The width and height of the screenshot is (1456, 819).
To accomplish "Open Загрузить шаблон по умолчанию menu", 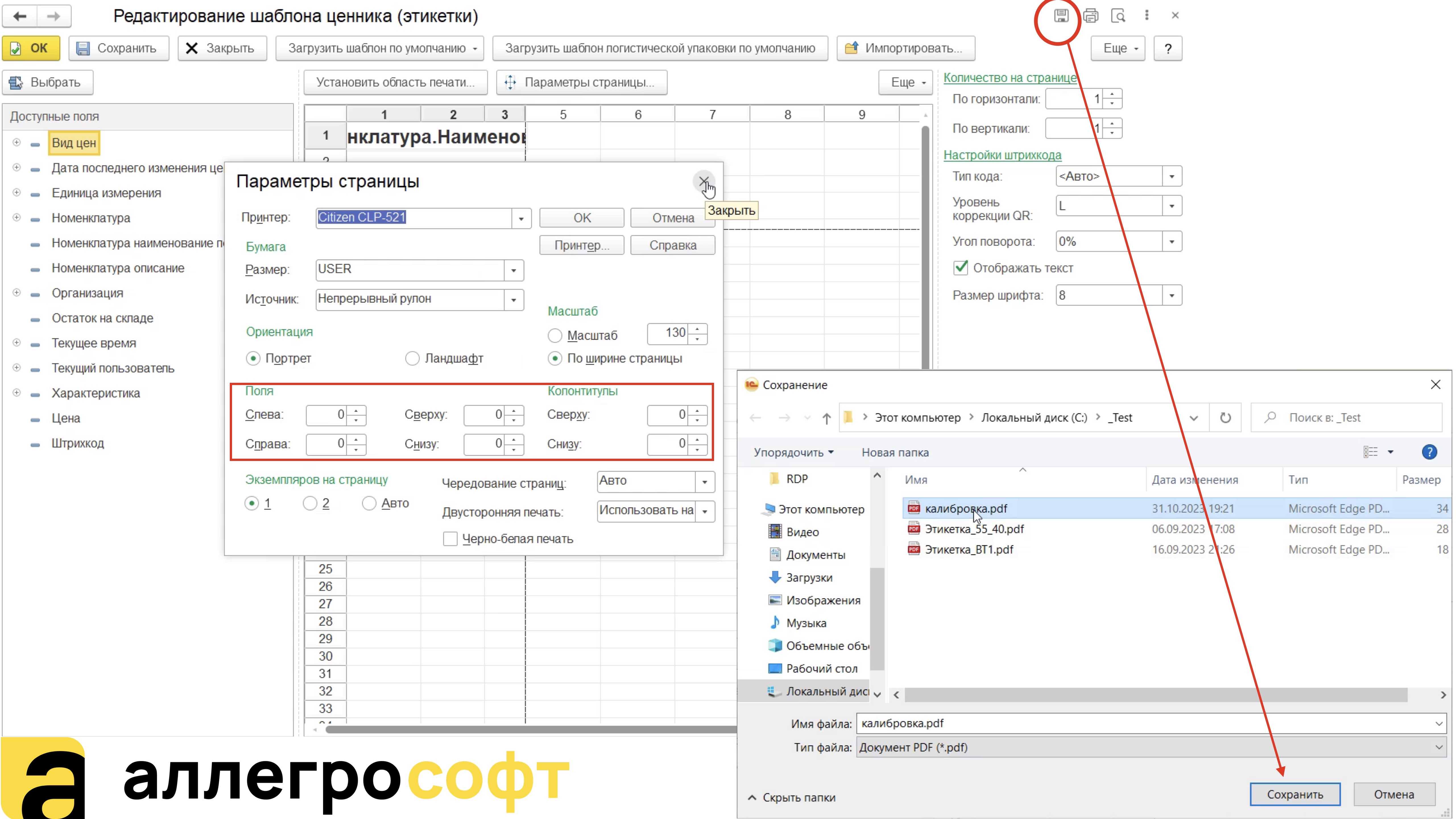I will tap(380, 49).
